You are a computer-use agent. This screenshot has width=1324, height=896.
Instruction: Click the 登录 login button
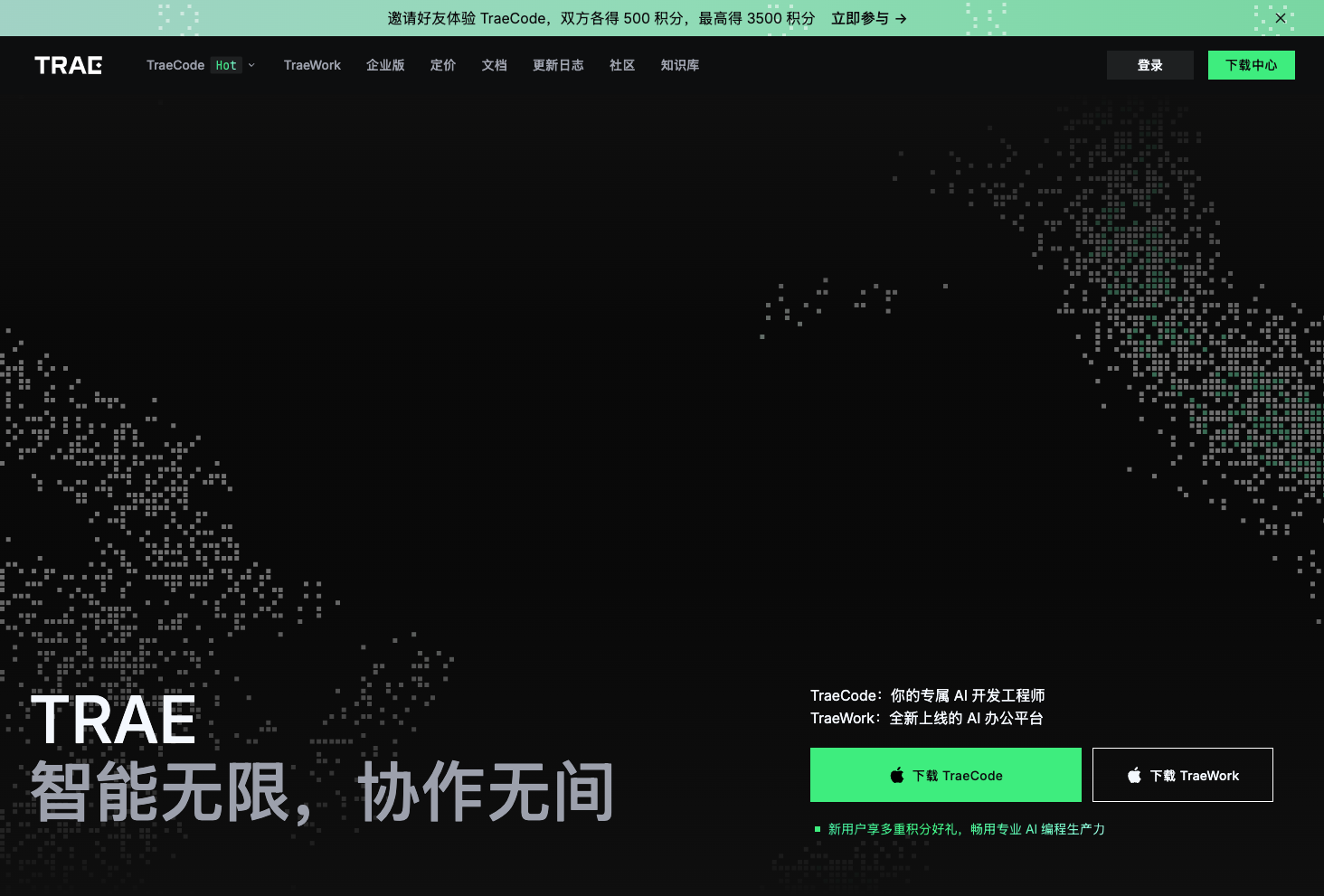tap(1150, 65)
